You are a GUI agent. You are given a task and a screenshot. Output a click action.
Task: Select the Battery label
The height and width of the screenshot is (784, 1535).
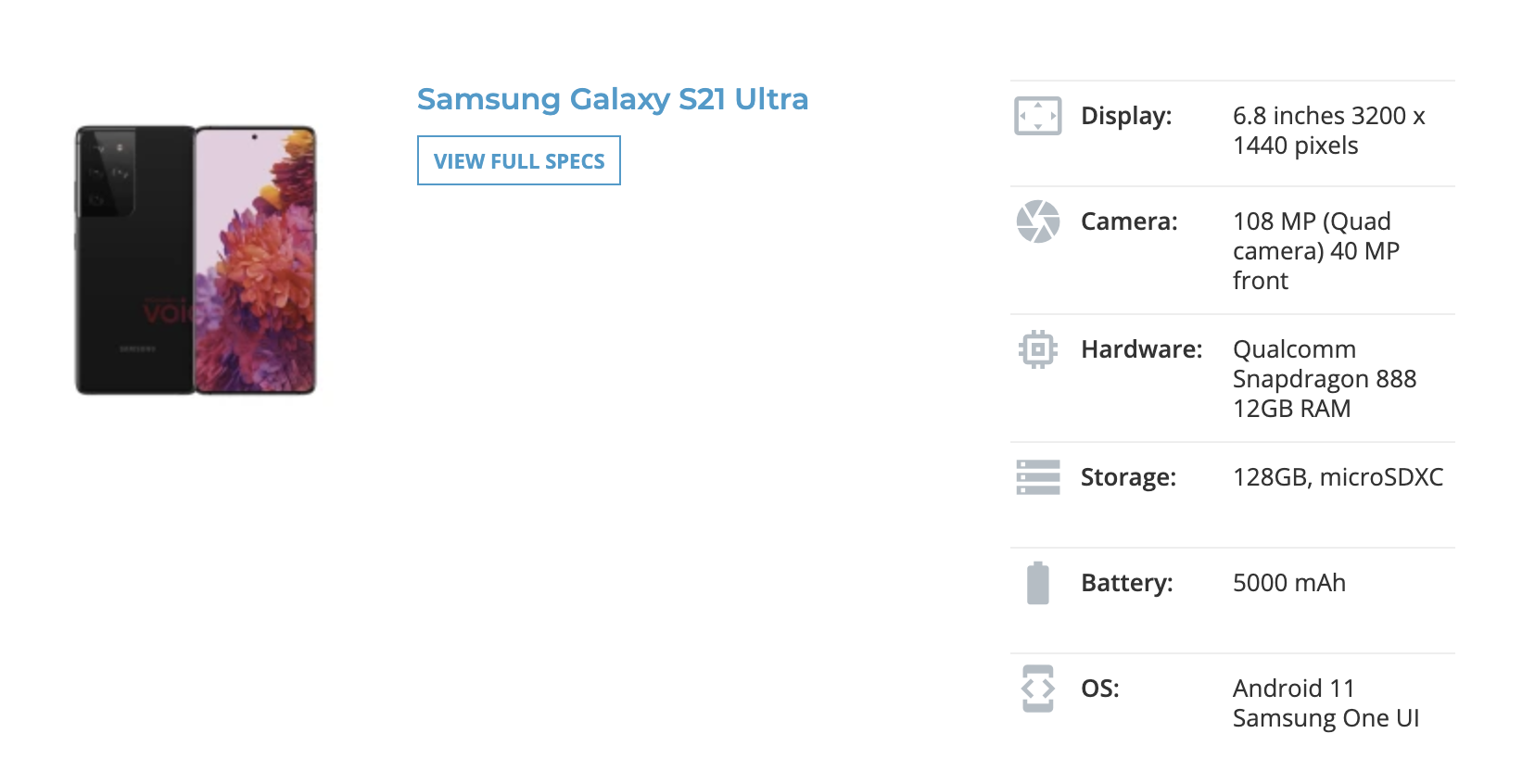[x=1126, y=583]
